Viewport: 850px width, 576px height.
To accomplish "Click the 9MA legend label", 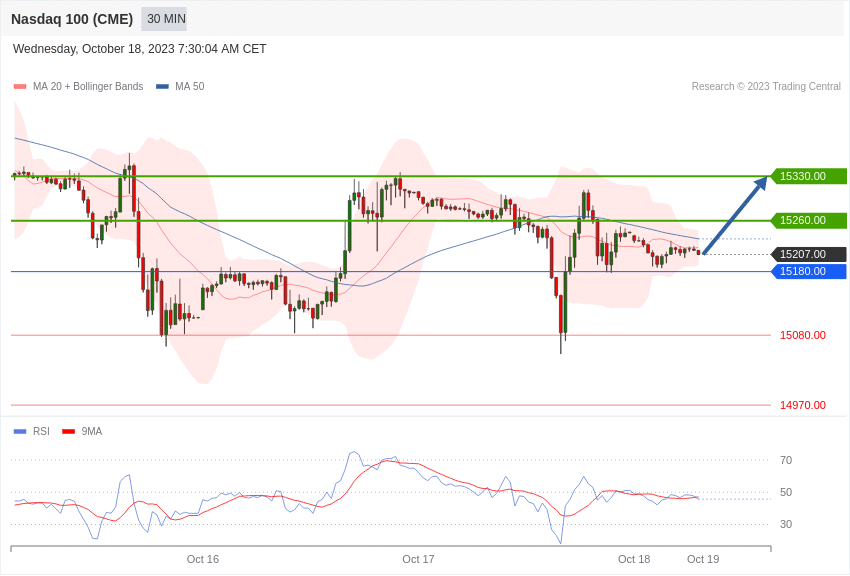I will (x=92, y=431).
